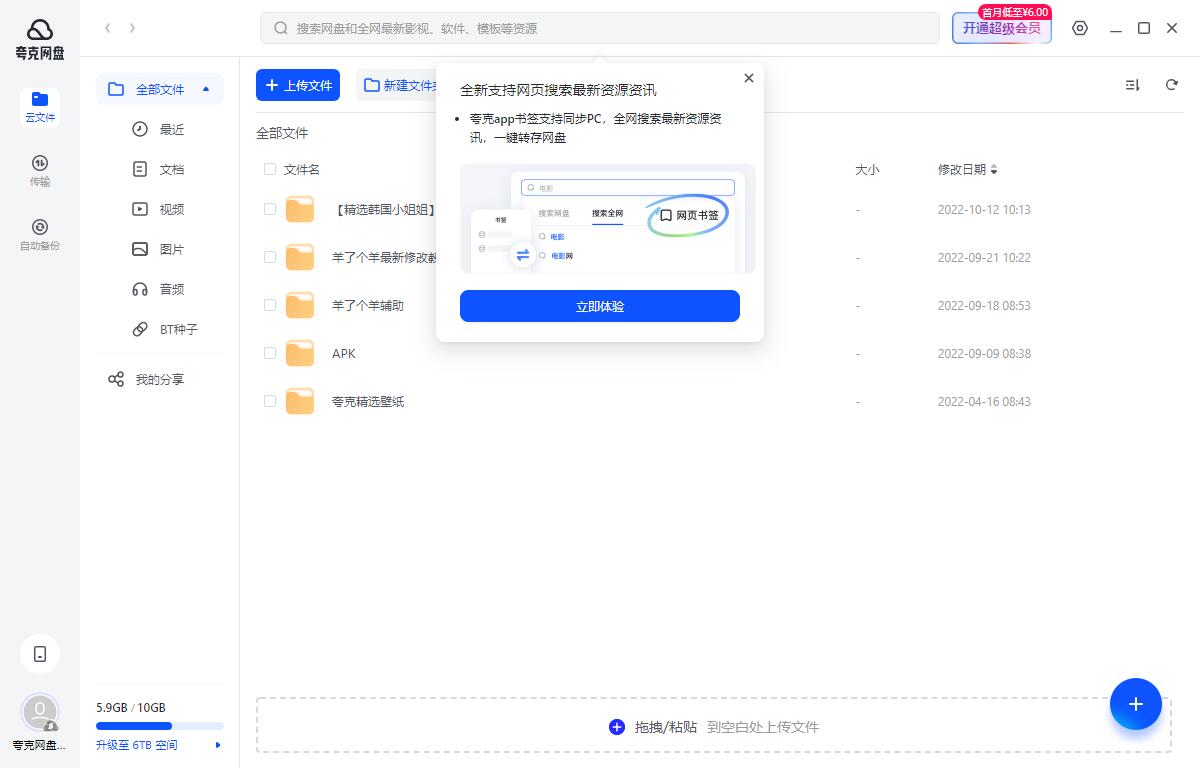This screenshot has height=768, width=1200.
Task: Focus the top search input field
Action: (600, 28)
